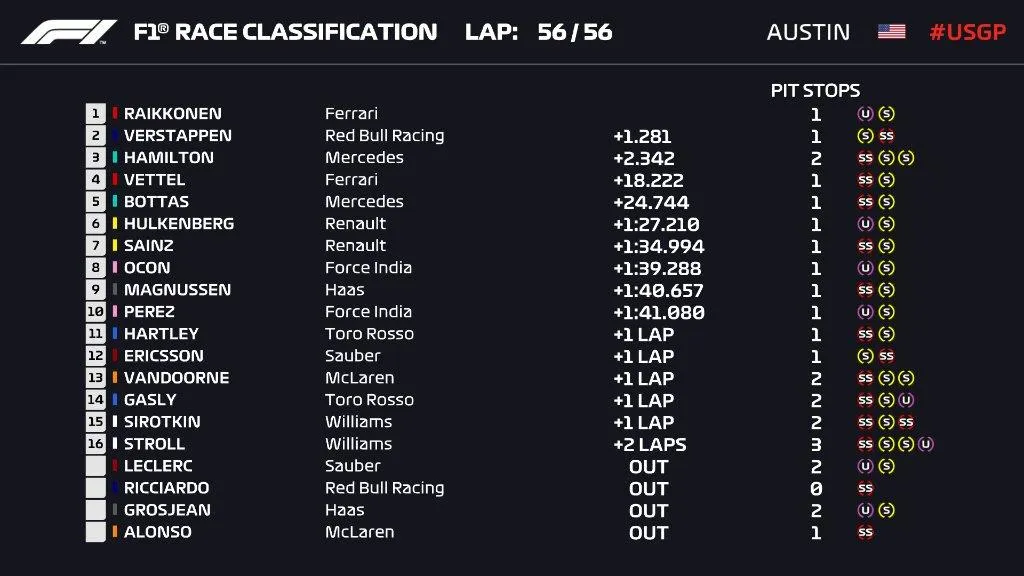Click Gasly's purple ultrasoft tyre icon

[906, 400]
